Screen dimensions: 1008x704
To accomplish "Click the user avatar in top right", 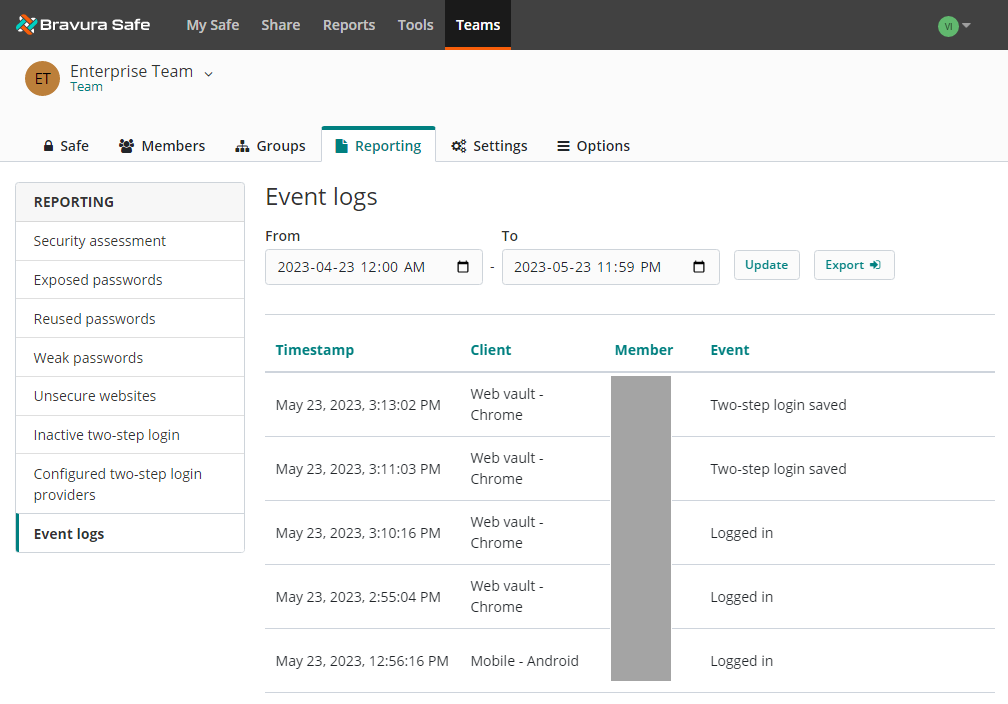I will click(x=947, y=26).
